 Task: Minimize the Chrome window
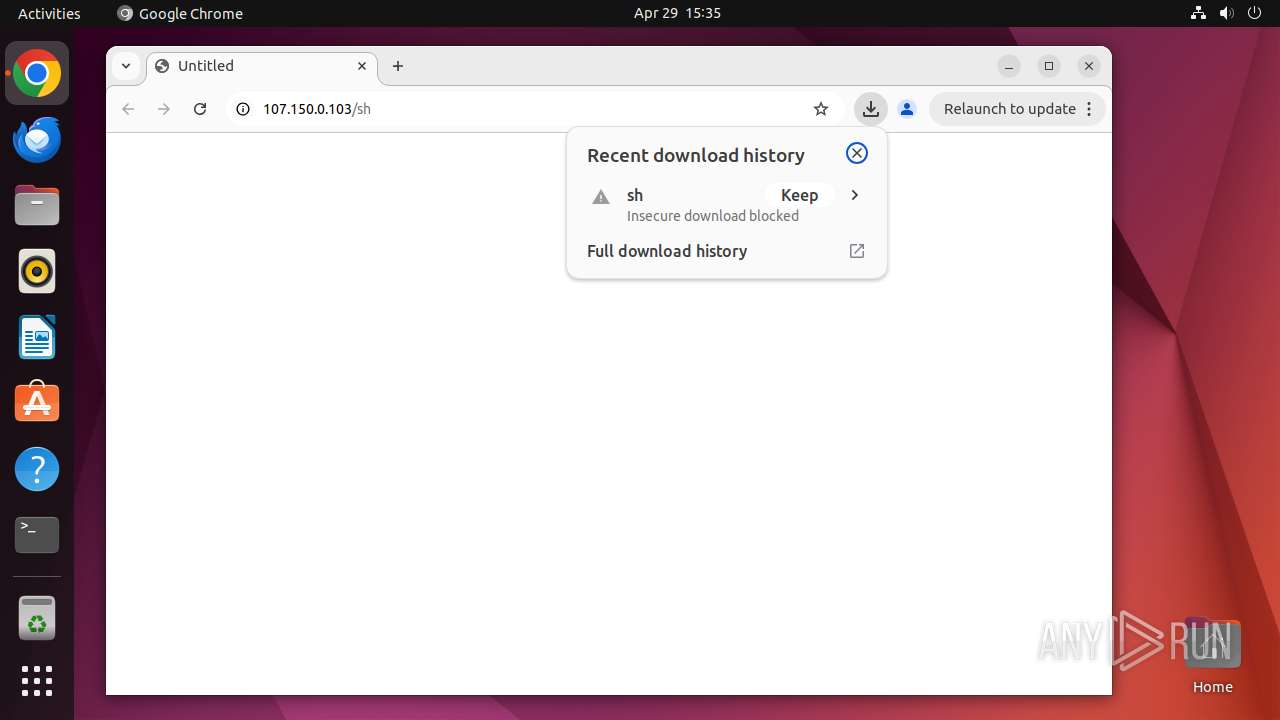coord(1009,66)
